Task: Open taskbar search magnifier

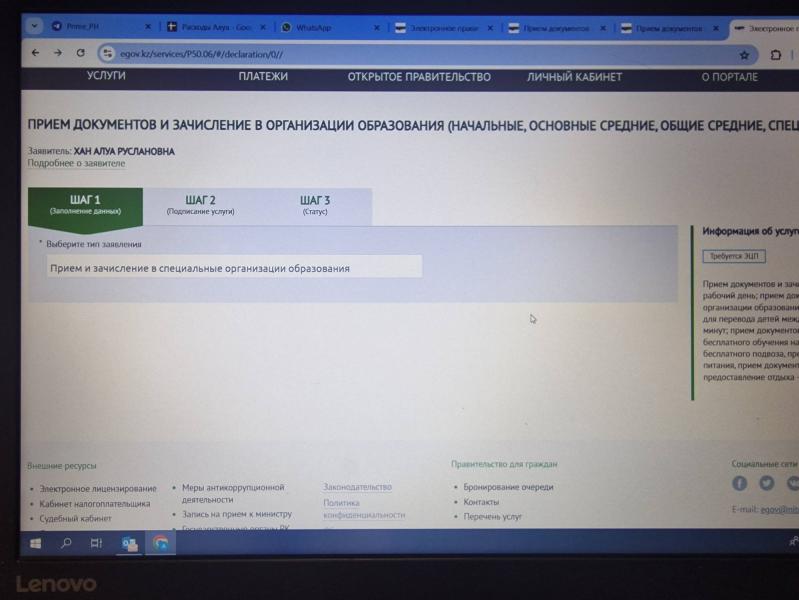Action: point(66,543)
